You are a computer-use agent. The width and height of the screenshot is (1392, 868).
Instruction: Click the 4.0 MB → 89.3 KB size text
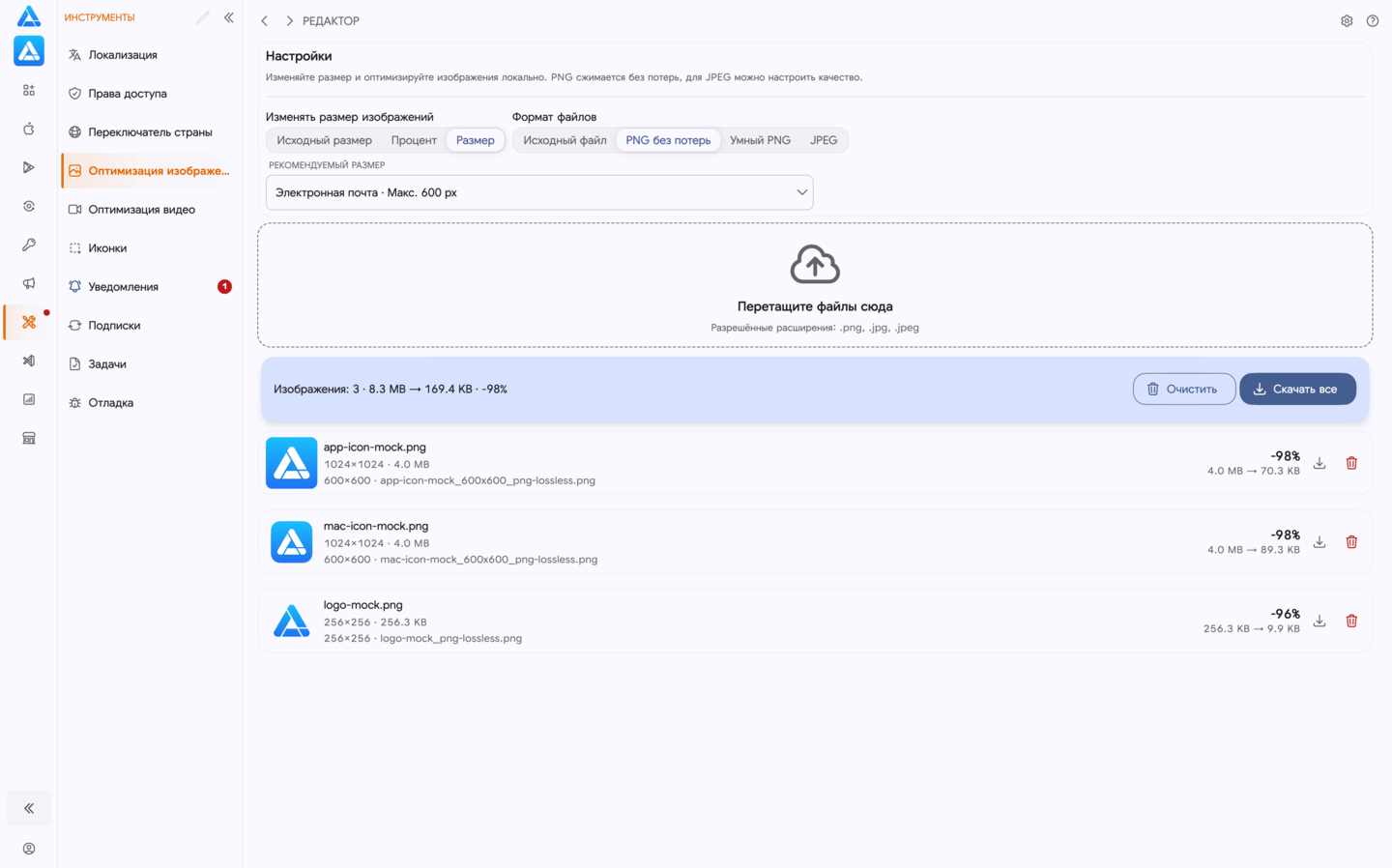point(1254,550)
